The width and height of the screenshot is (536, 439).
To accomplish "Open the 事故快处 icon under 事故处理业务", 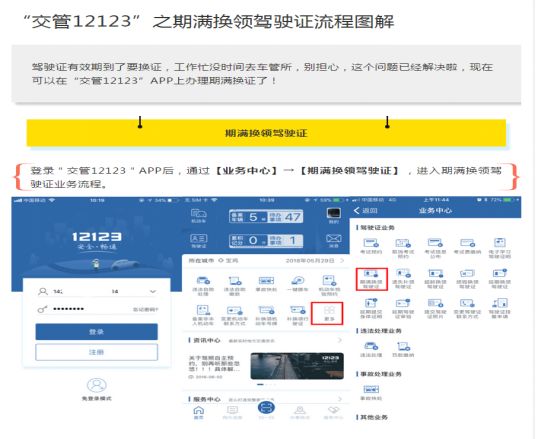I will (371, 392).
